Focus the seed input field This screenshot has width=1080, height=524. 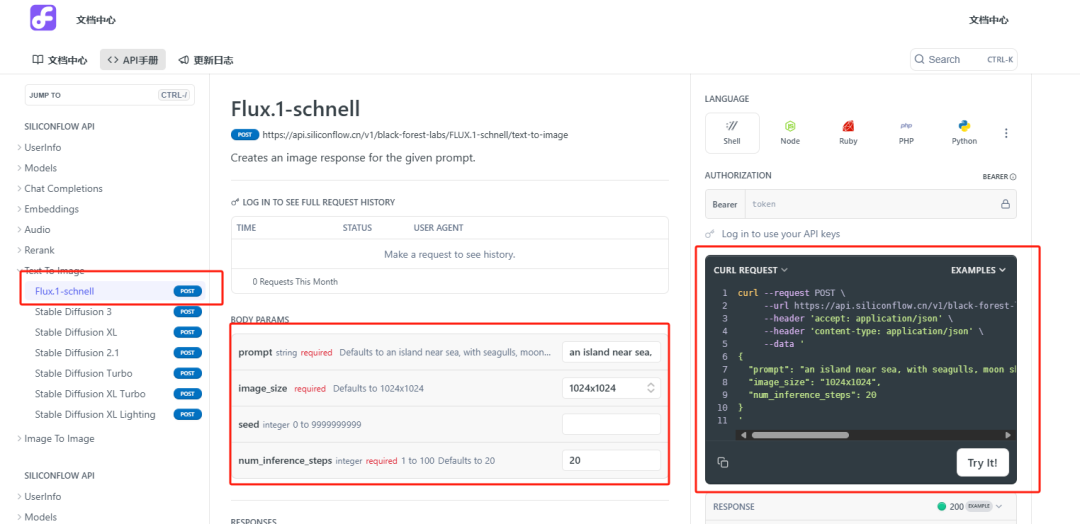[611, 424]
